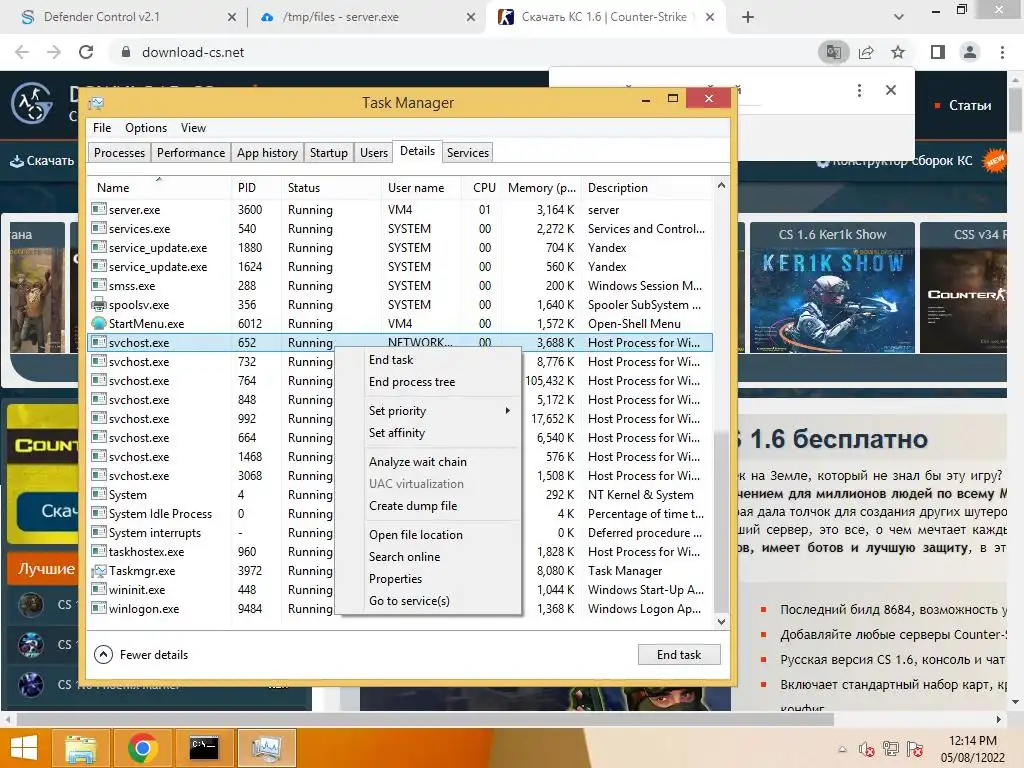This screenshot has width=1024, height=768.
Task: Switch to the Performance tab
Action: (191, 153)
